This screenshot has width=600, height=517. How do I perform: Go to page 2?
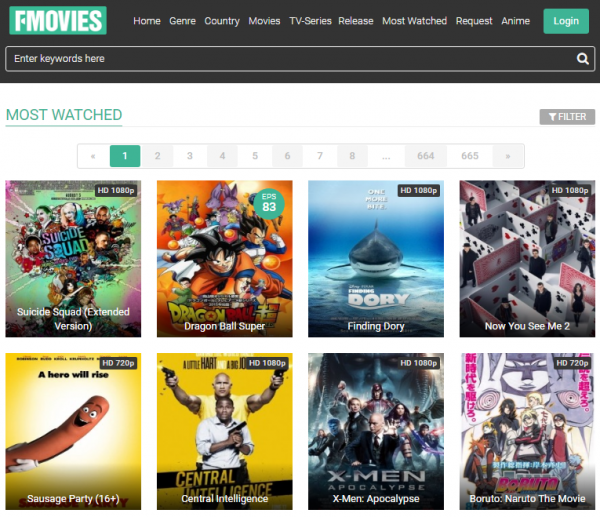click(157, 156)
